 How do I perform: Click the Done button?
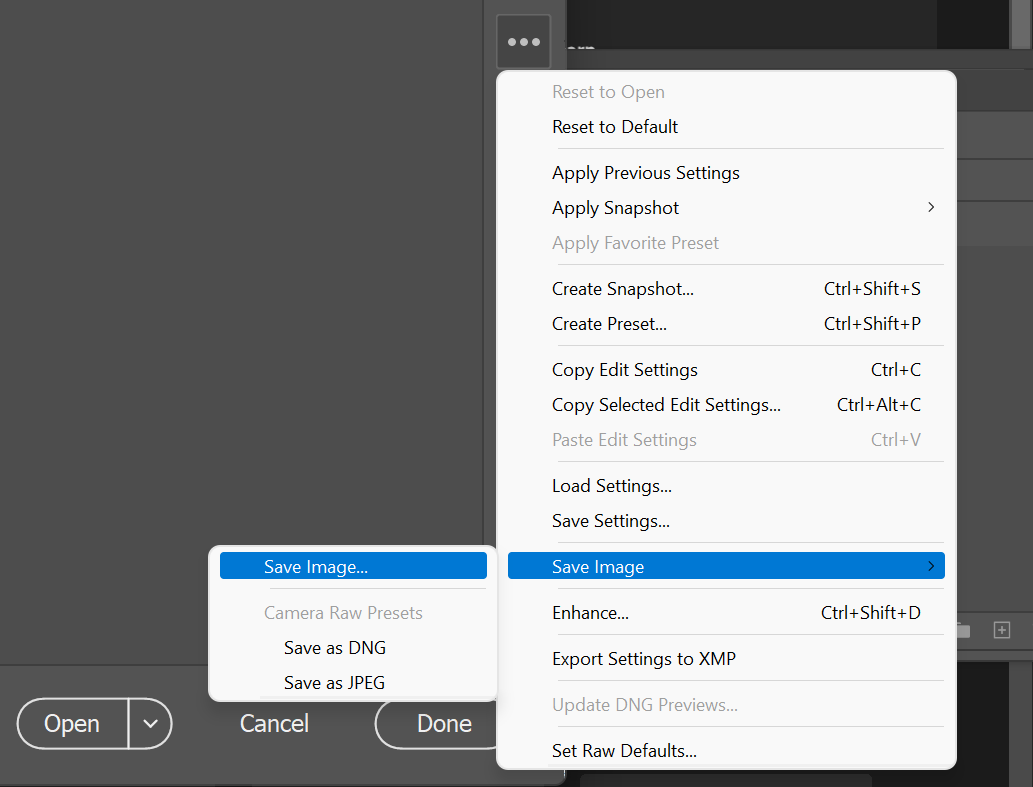pos(444,723)
